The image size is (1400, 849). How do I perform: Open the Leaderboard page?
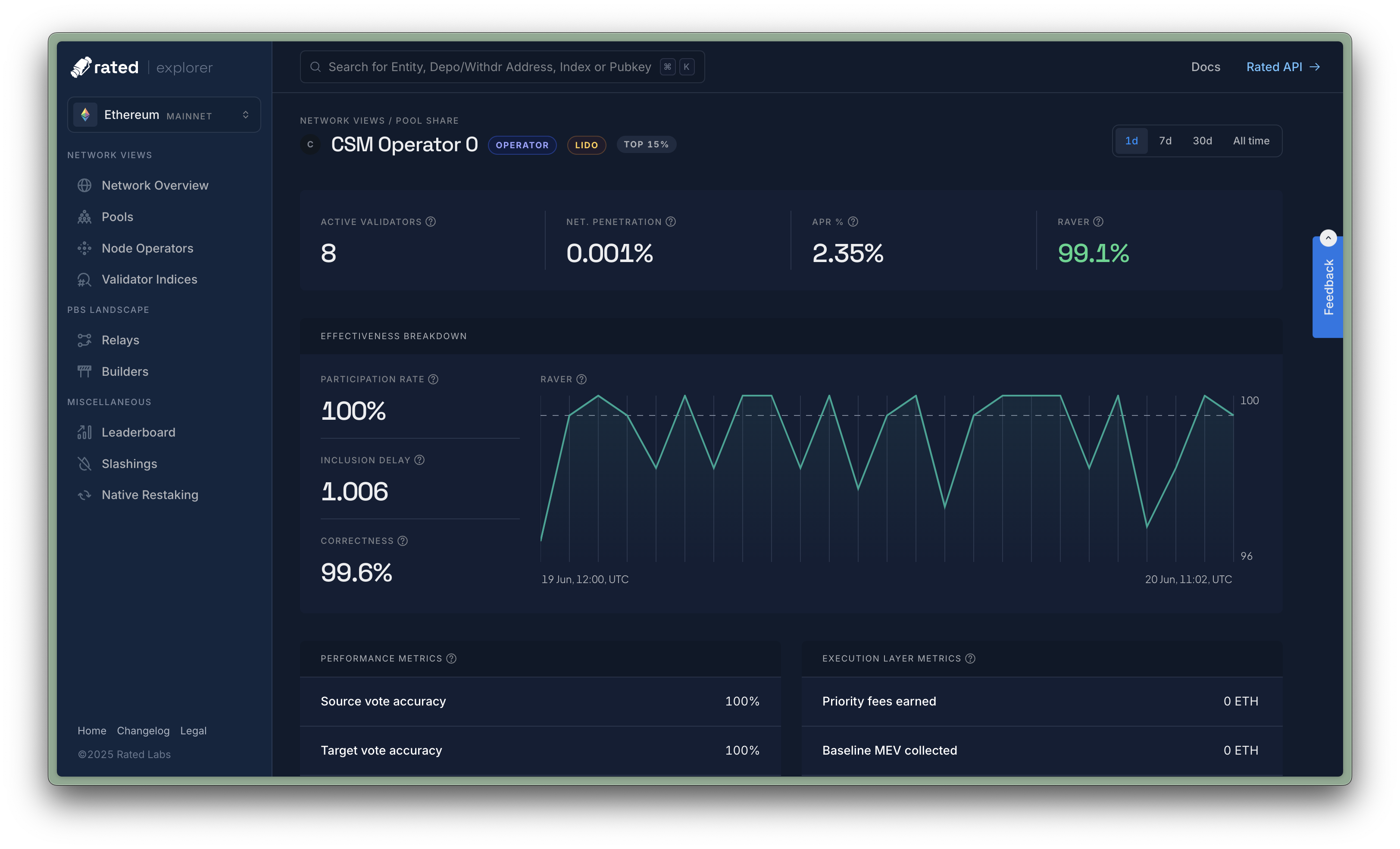click(x=139, y=432)
